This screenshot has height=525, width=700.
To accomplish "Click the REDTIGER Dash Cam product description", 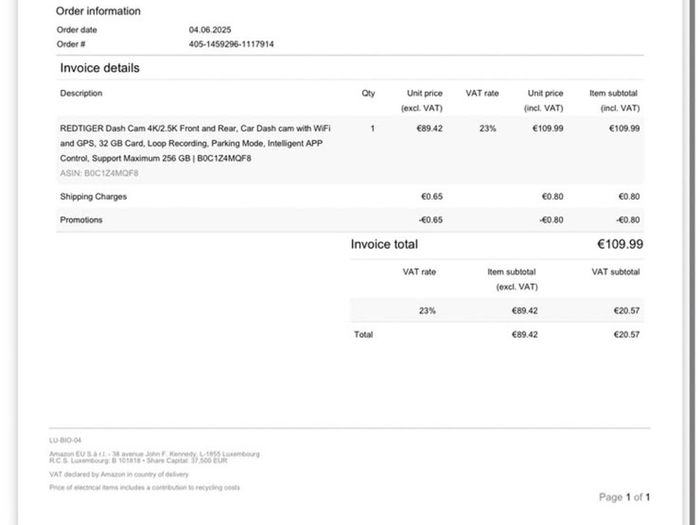I will click(x=195, y=143).
